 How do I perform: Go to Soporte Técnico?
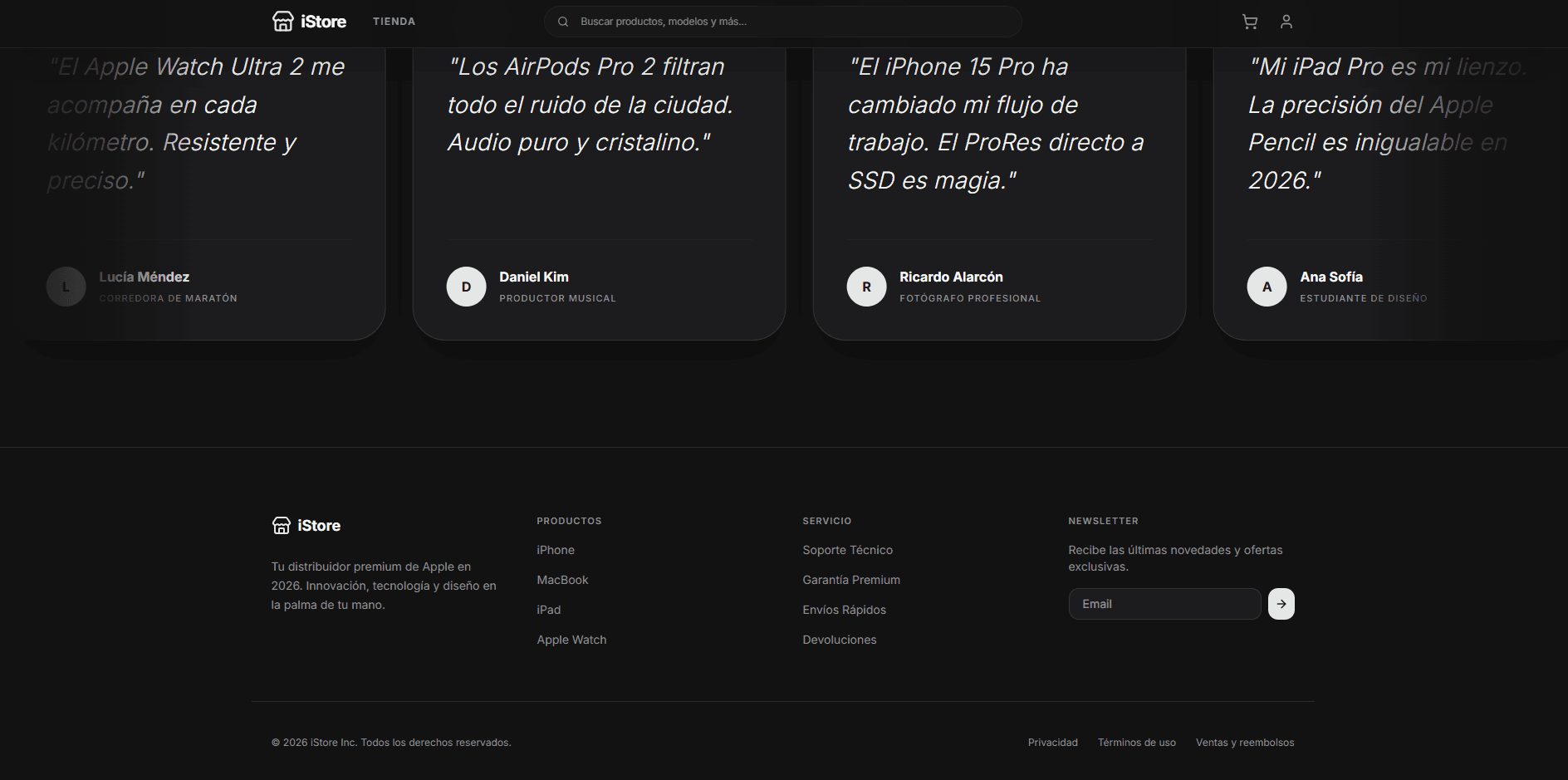pyautogui.click(x=848, y=550)
